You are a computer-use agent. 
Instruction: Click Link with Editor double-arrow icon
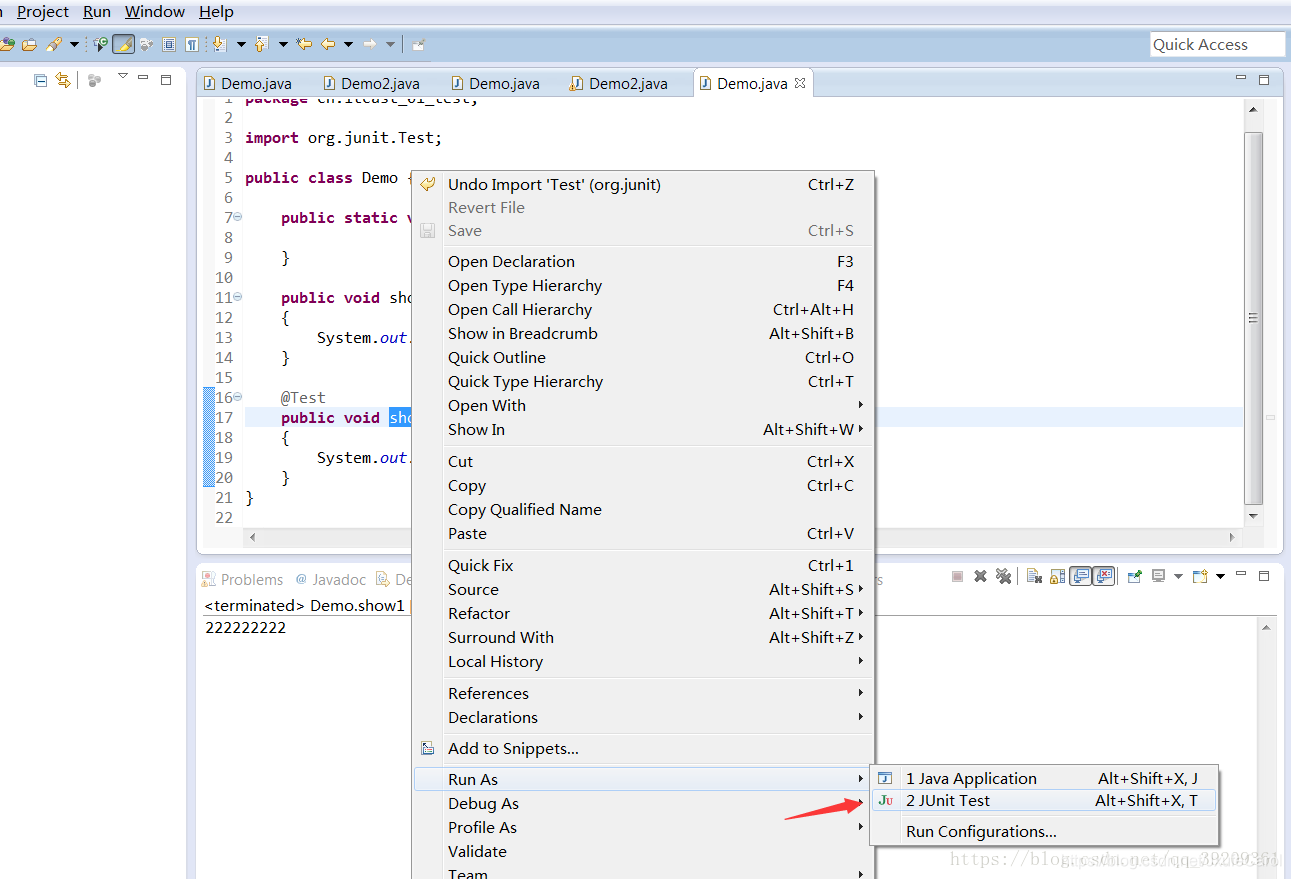[63, 80]
